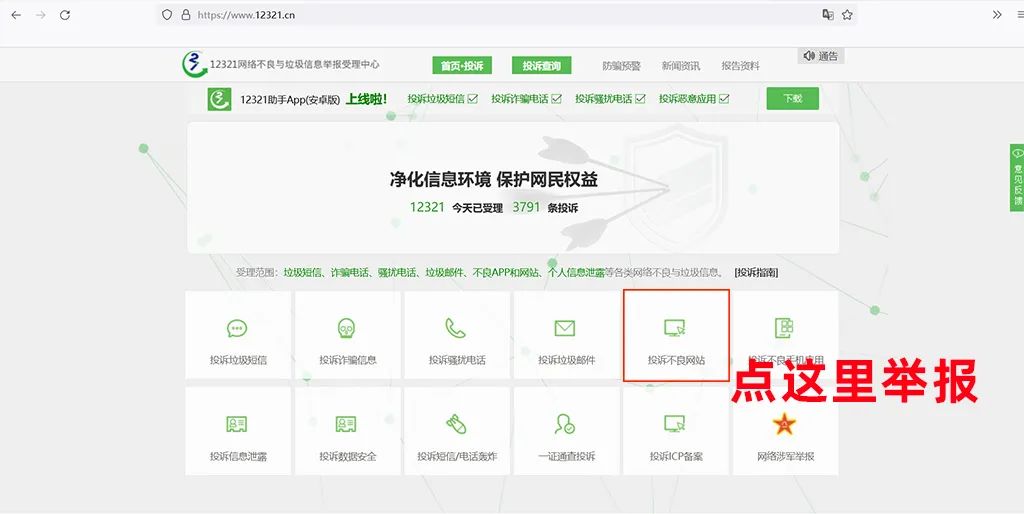This screenshot has width=1024, height=514.
Task: Click the 个人信息泄露 scope link
Action: pyautogui.click(x=576, y=272)
